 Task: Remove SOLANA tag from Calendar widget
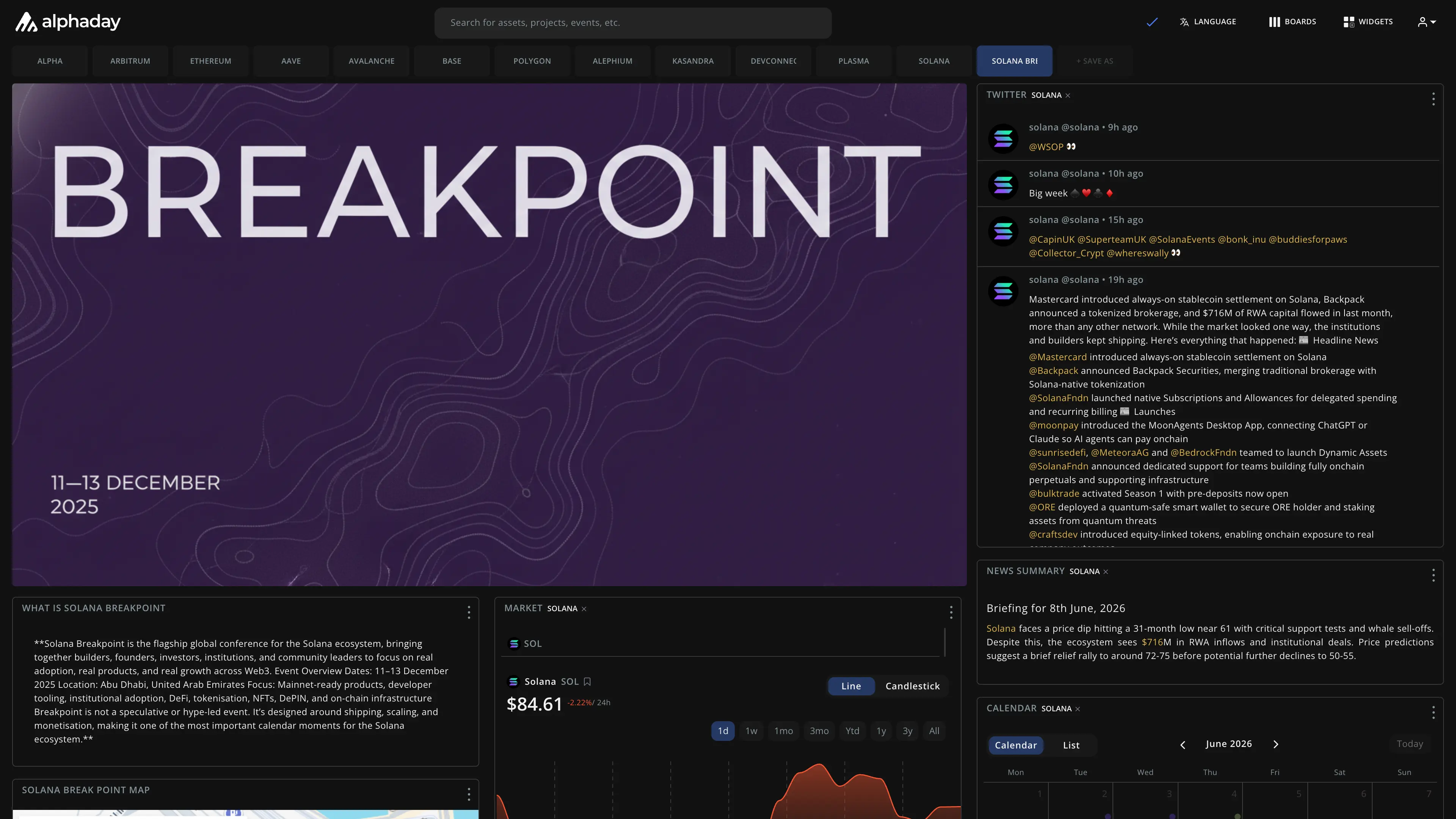pyautogui.click(x=1077, y=709)
